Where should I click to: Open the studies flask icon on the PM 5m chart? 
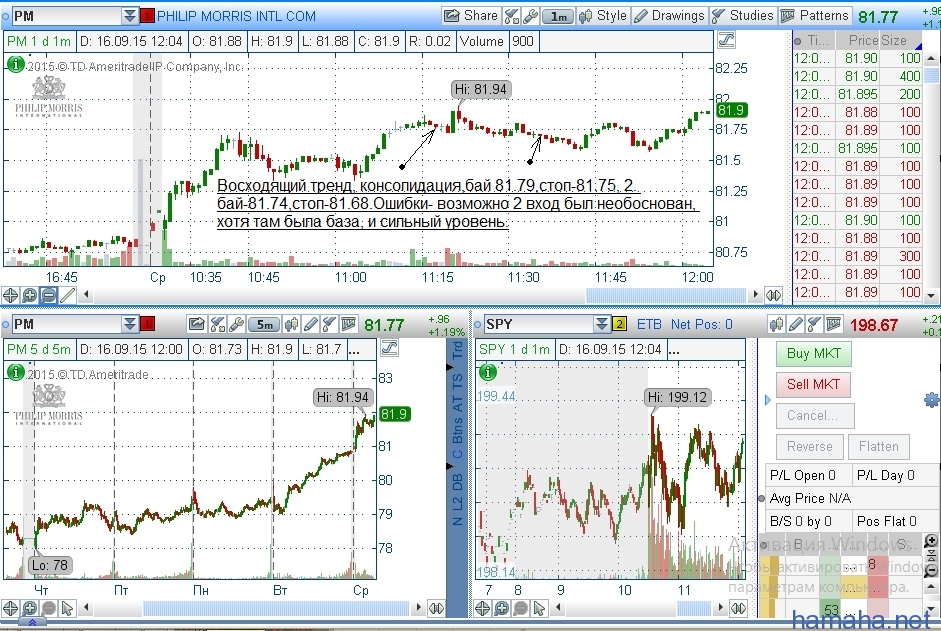tap(329, 325)
